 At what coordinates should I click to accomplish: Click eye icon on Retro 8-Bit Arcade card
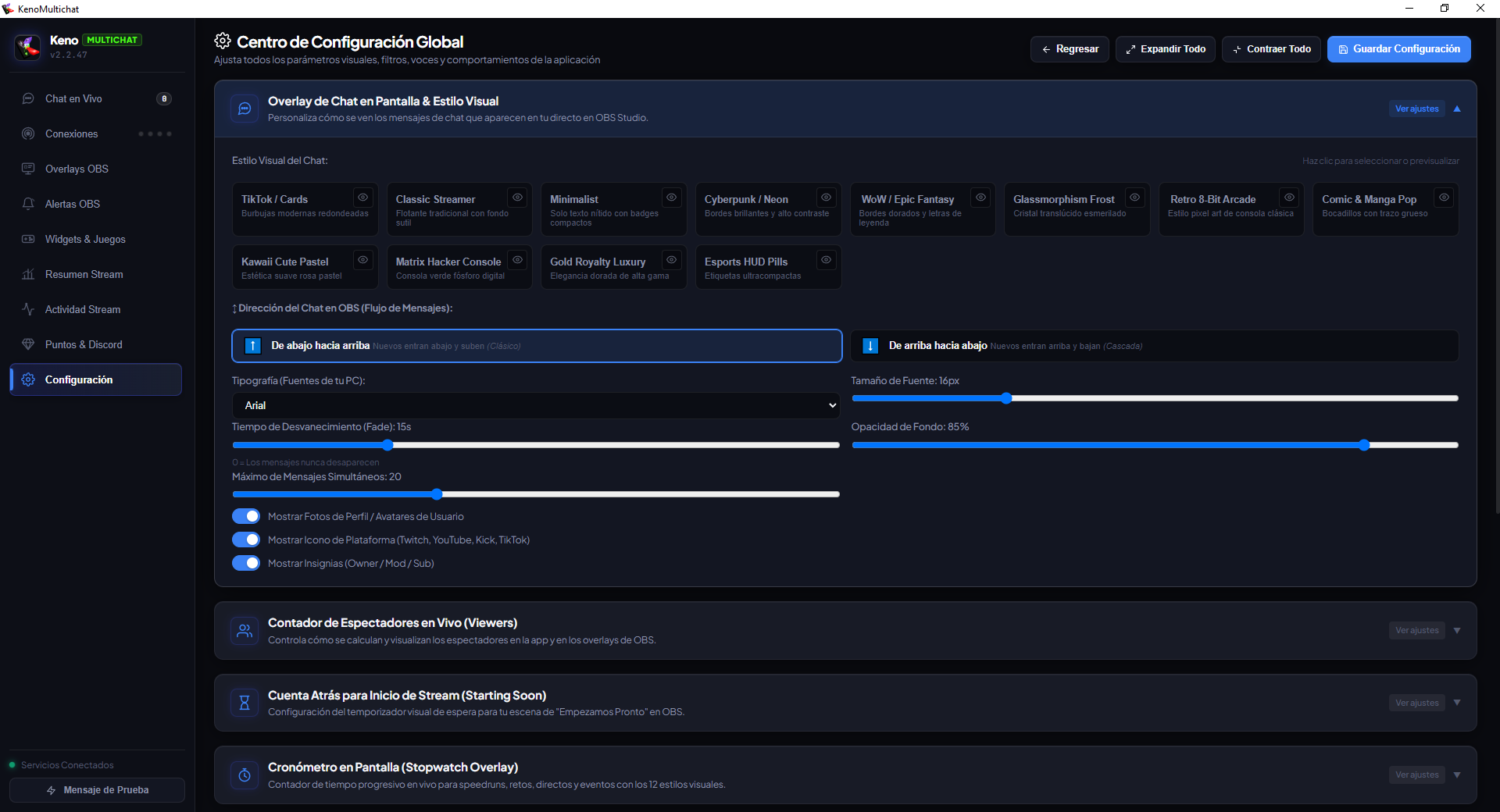[x=1289, y=197]
